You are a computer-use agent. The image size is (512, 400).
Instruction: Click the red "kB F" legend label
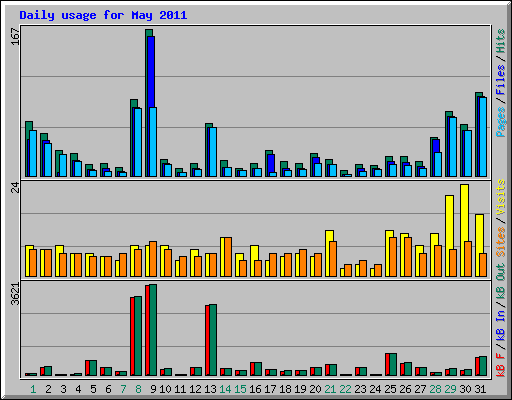(x=500, y=365)
